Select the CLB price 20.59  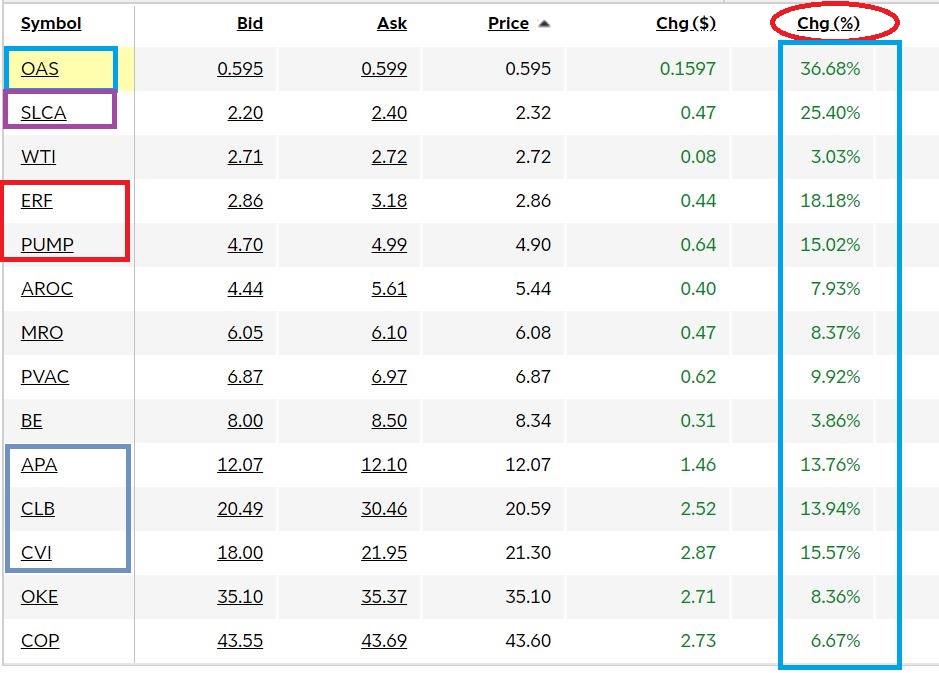528,508
